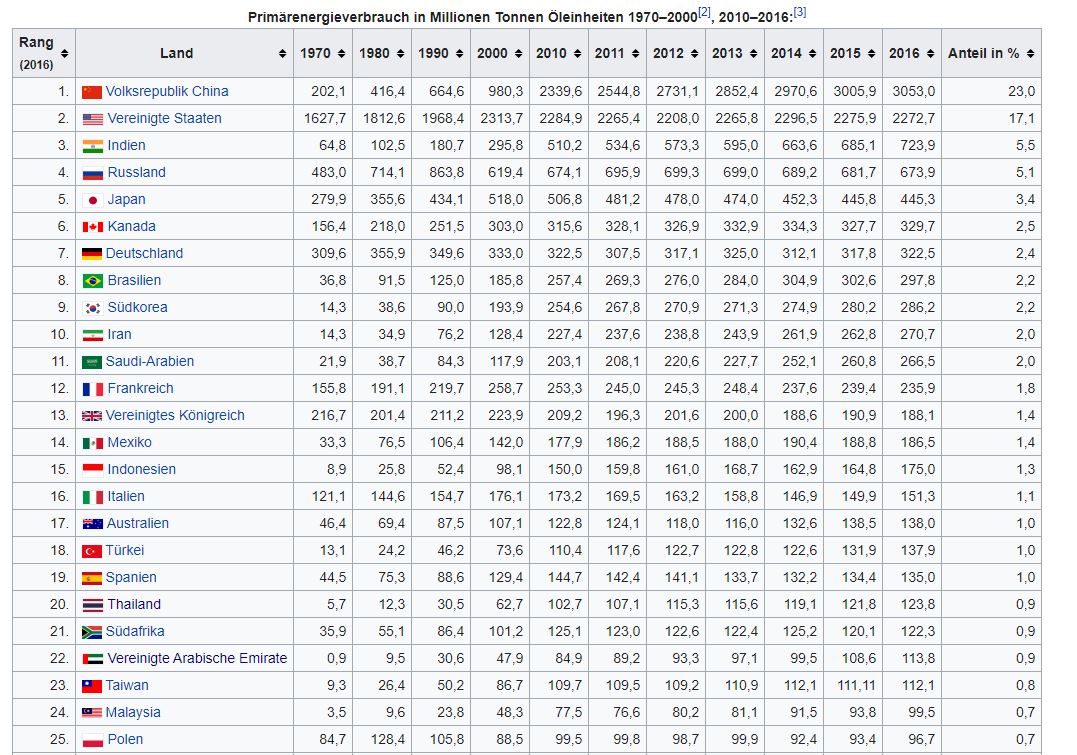The image size is (1077, 755).
Task: Open the Südafrika link
Action: click(x=135, y=631)
